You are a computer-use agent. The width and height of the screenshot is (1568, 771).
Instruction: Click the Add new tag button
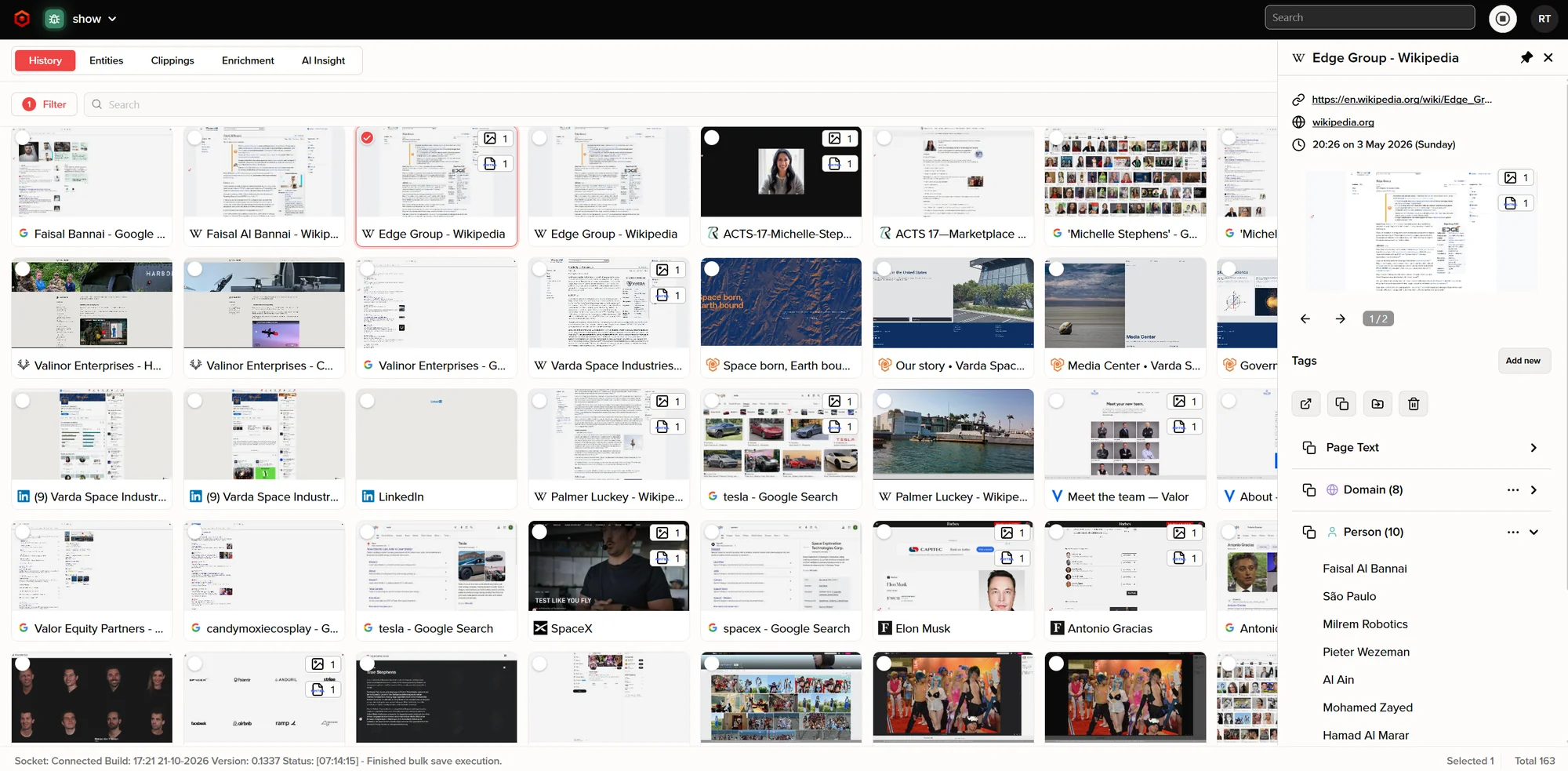point(1523,361)
